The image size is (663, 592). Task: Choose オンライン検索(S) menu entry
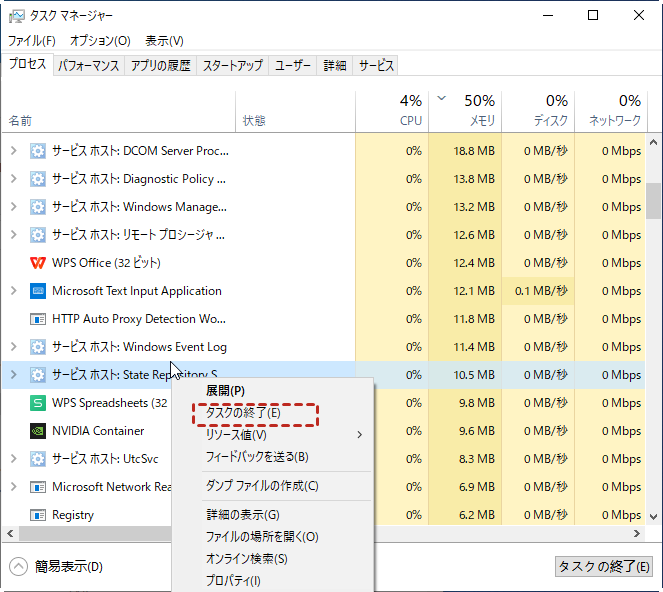coord(273,559)
